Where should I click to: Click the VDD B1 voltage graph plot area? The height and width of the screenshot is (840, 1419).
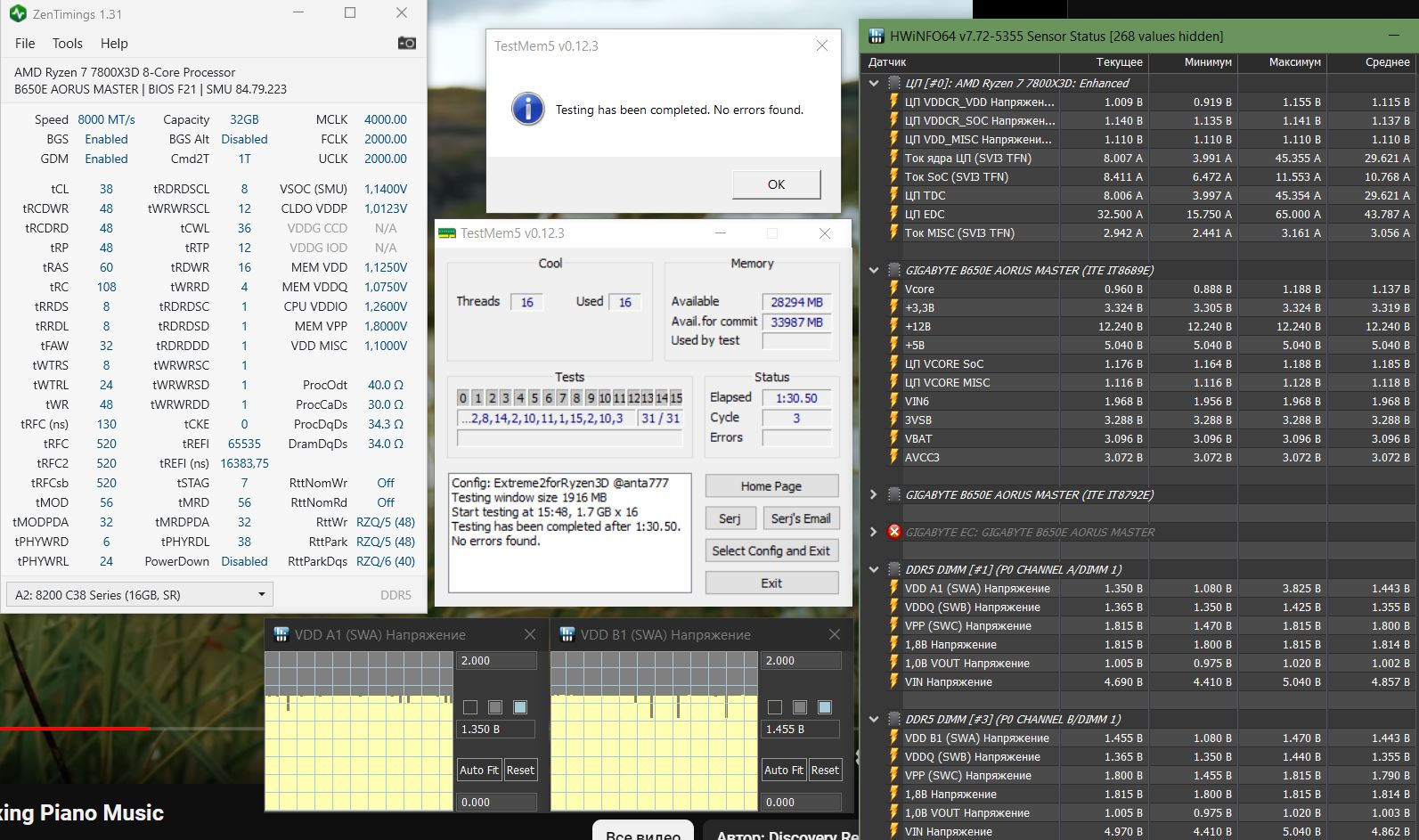click(654, 731)
